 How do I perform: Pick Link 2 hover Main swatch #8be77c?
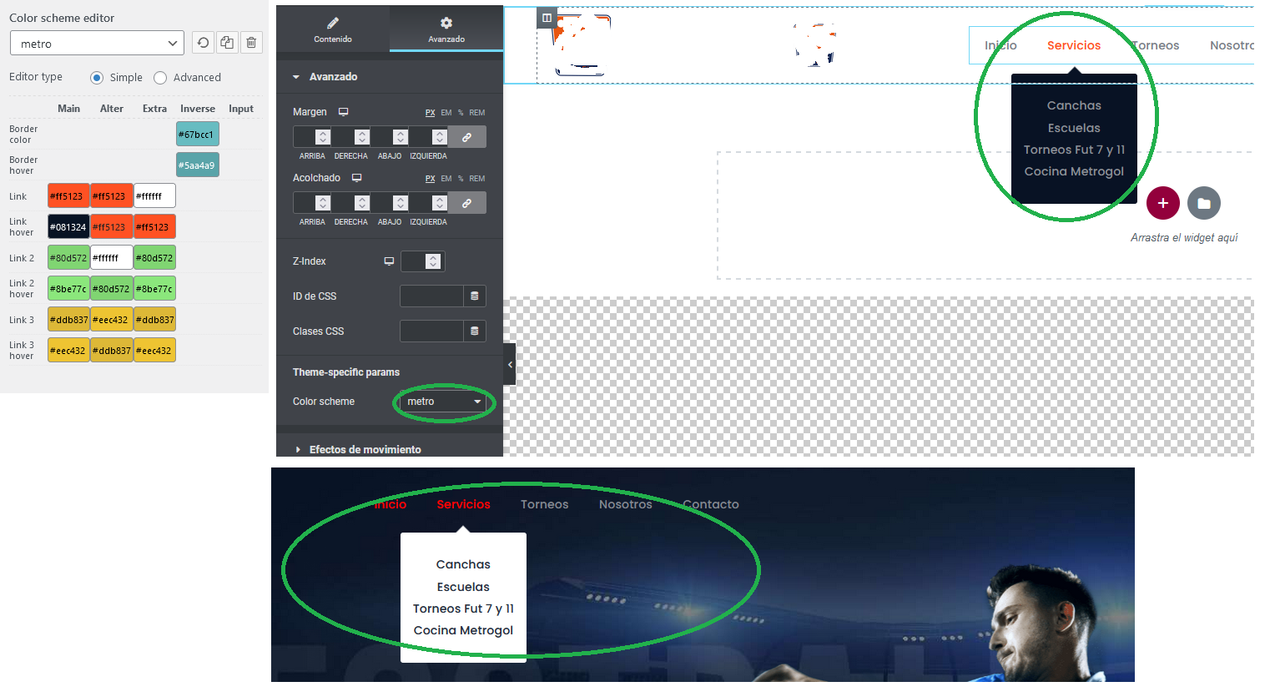pyautogui.click(x=68, y=289)
